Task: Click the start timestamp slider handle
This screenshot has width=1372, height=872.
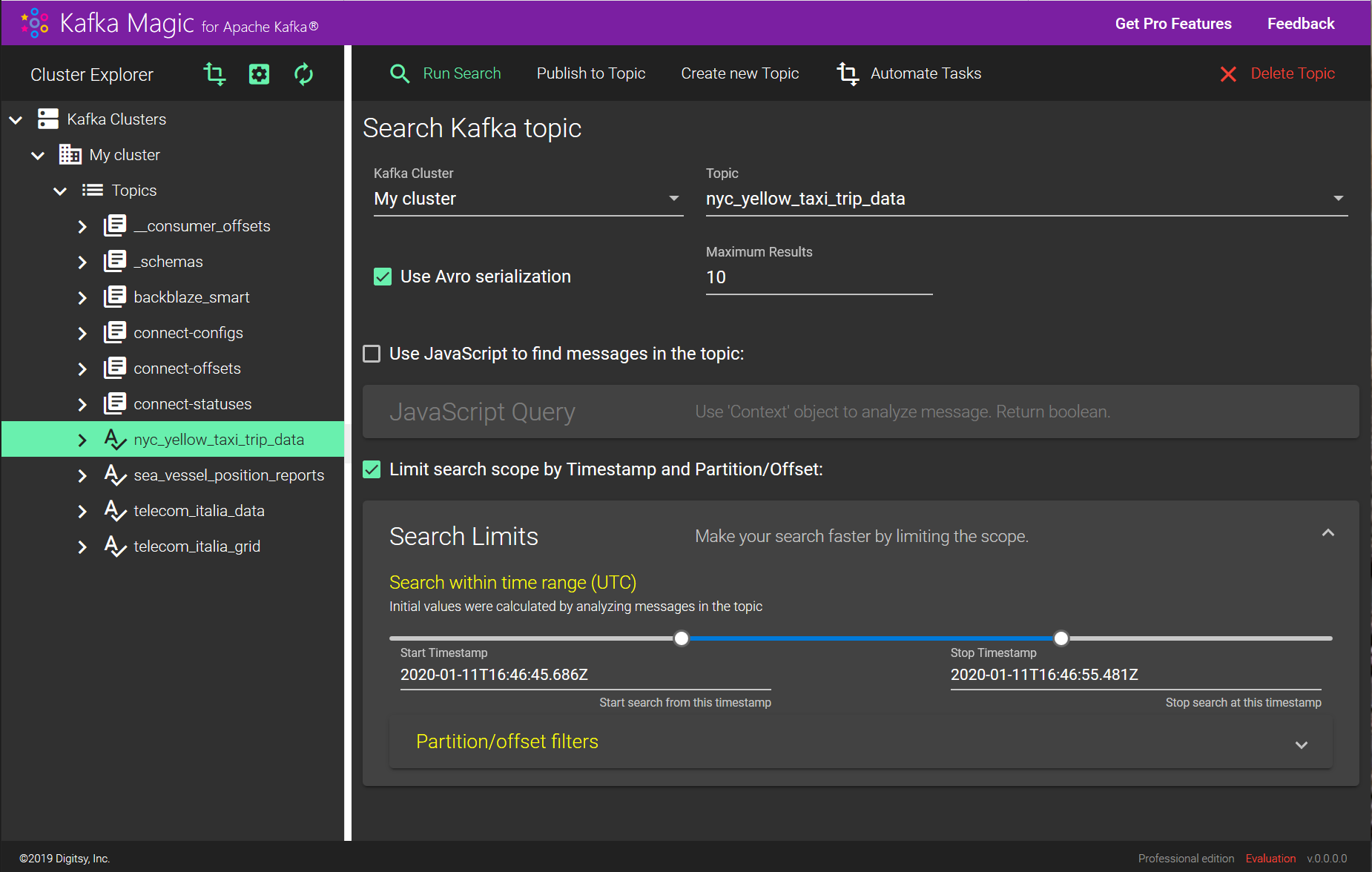Action: (682, 638)
